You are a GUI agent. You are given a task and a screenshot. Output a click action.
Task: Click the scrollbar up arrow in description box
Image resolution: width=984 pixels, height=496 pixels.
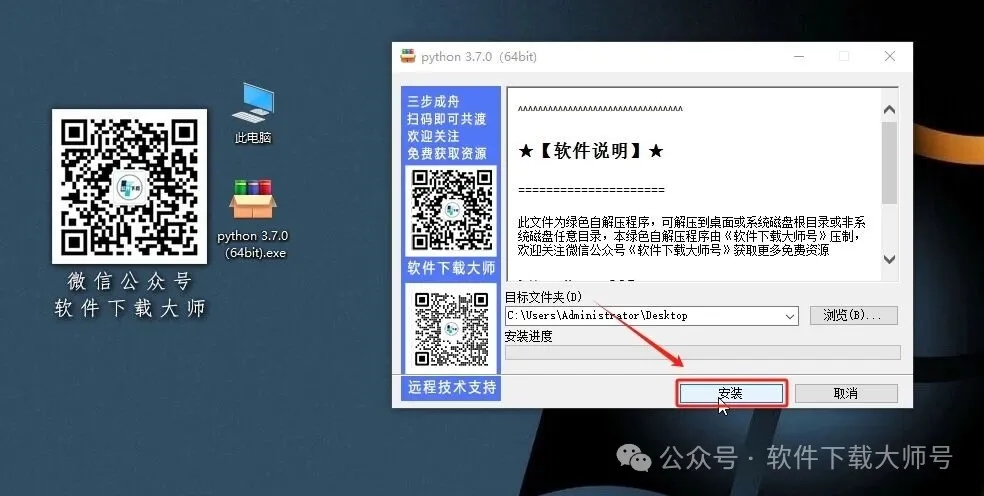pyautogui.click(x=889, y=110)
